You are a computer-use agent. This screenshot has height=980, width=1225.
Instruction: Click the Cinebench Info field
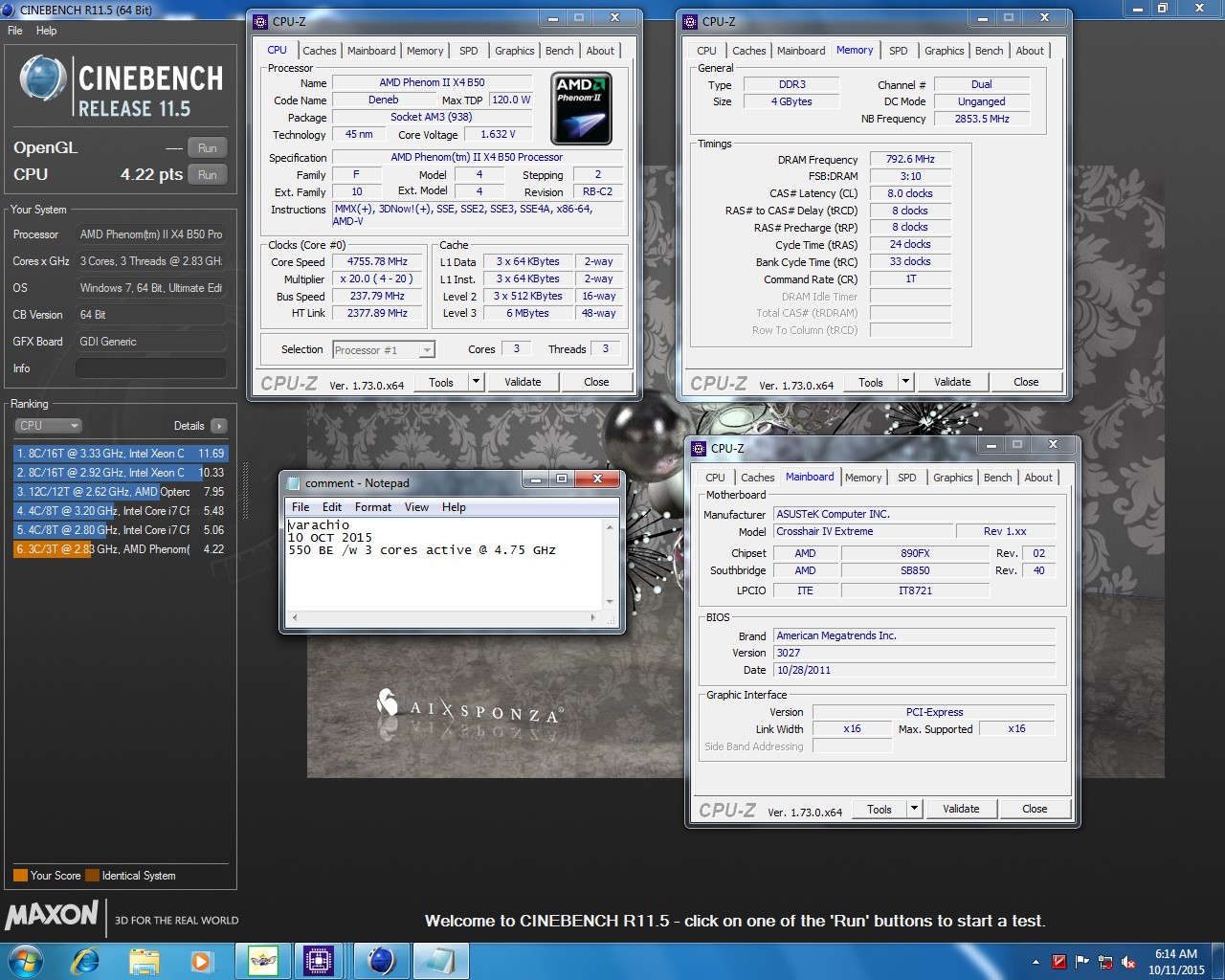click(x=151, y=368)
